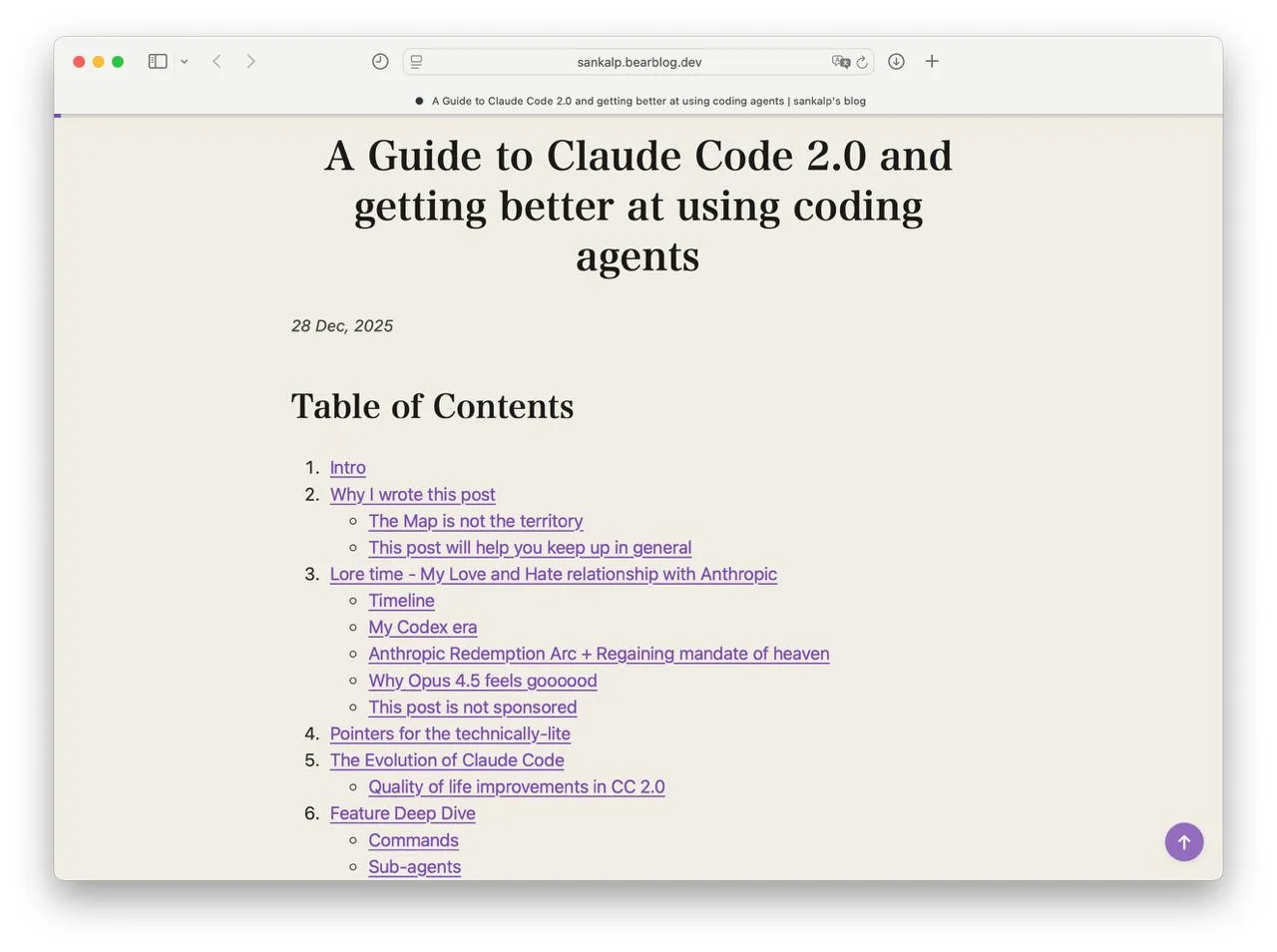Open My Codex era link
Viewport: 1277px width, 952px height.
[422, 628]
